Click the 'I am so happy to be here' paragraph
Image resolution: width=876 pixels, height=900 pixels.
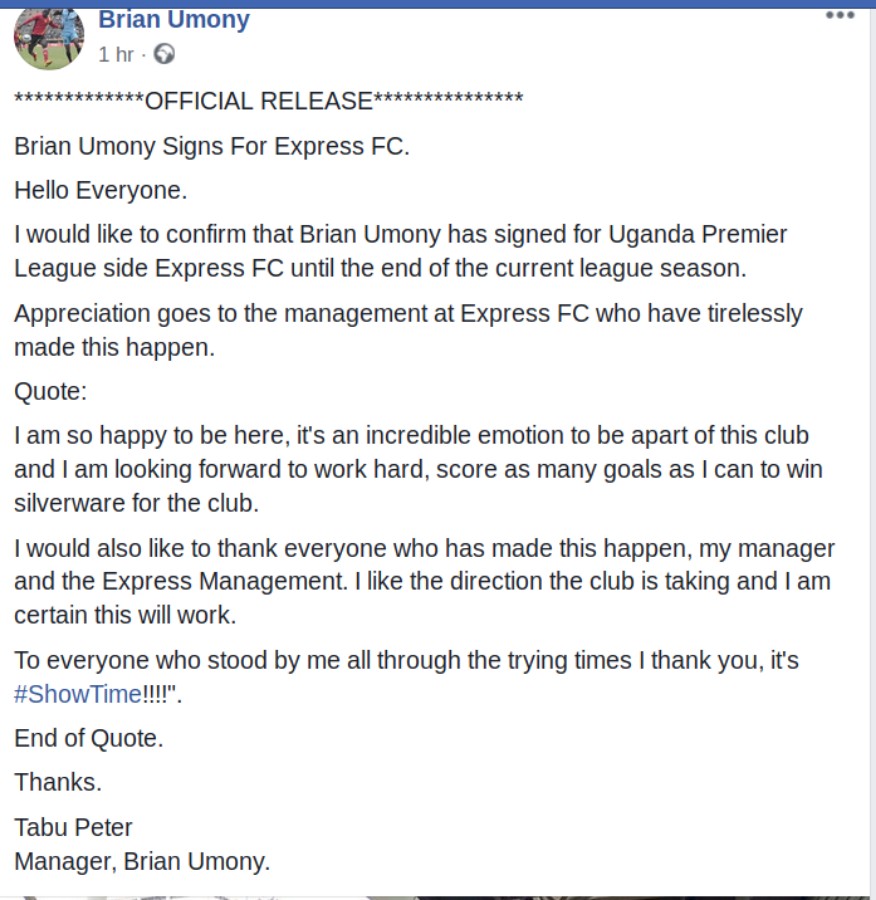(x=418, y=469)
